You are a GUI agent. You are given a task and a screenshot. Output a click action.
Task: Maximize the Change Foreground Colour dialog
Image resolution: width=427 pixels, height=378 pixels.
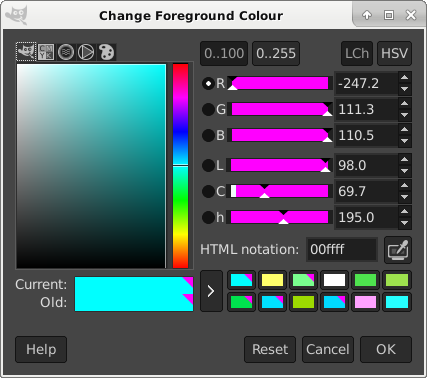coord(389,15)
